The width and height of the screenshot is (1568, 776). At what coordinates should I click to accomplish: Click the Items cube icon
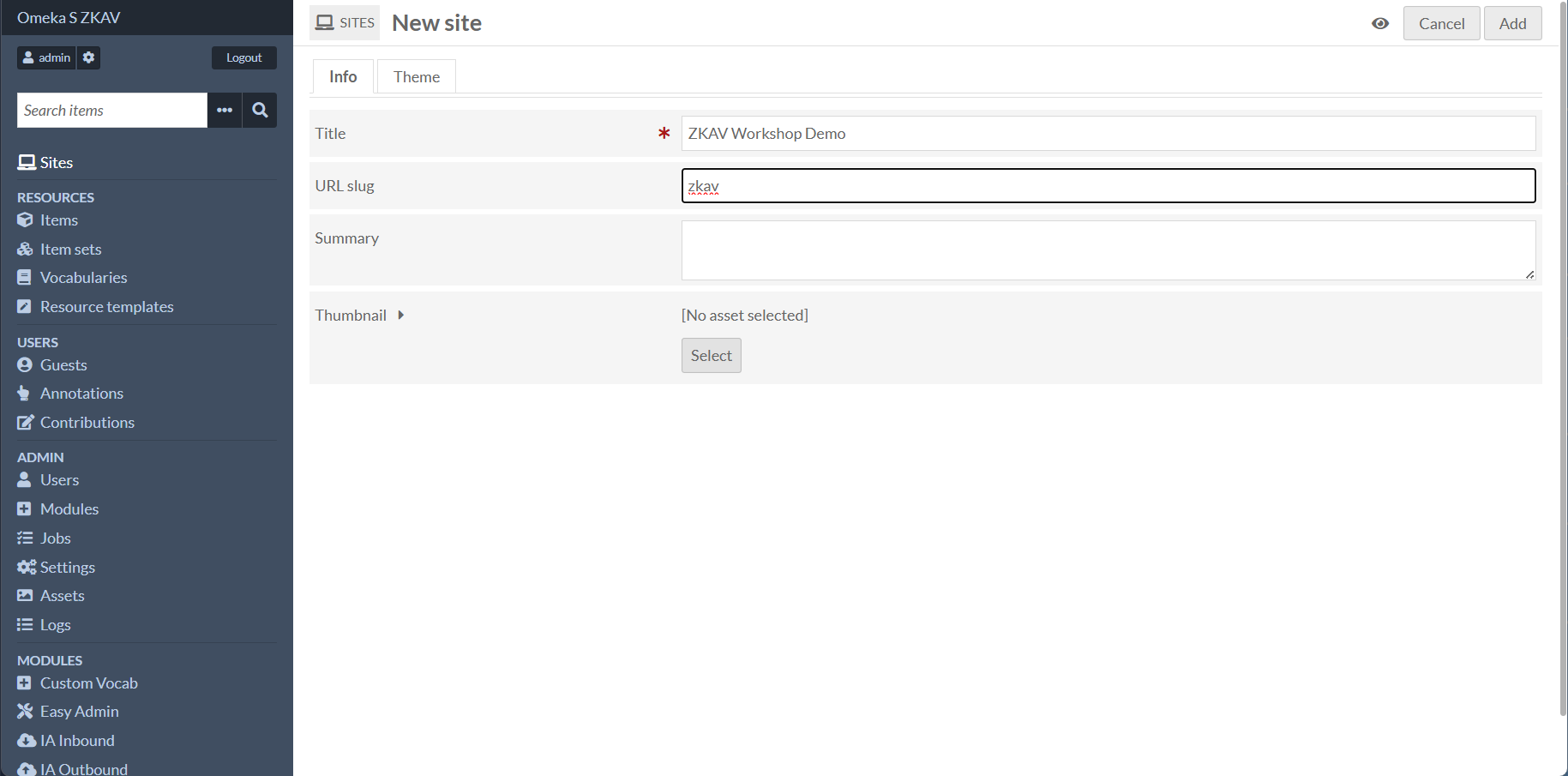pos(25,220)
